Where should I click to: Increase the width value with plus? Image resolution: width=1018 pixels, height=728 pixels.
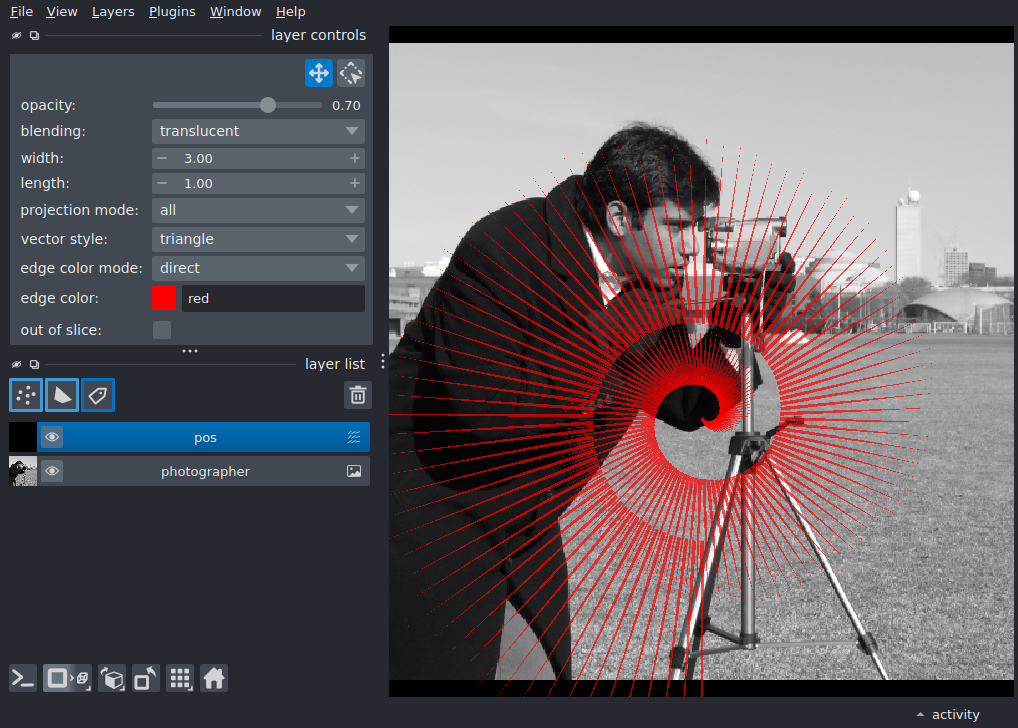[x=354, y=158]
